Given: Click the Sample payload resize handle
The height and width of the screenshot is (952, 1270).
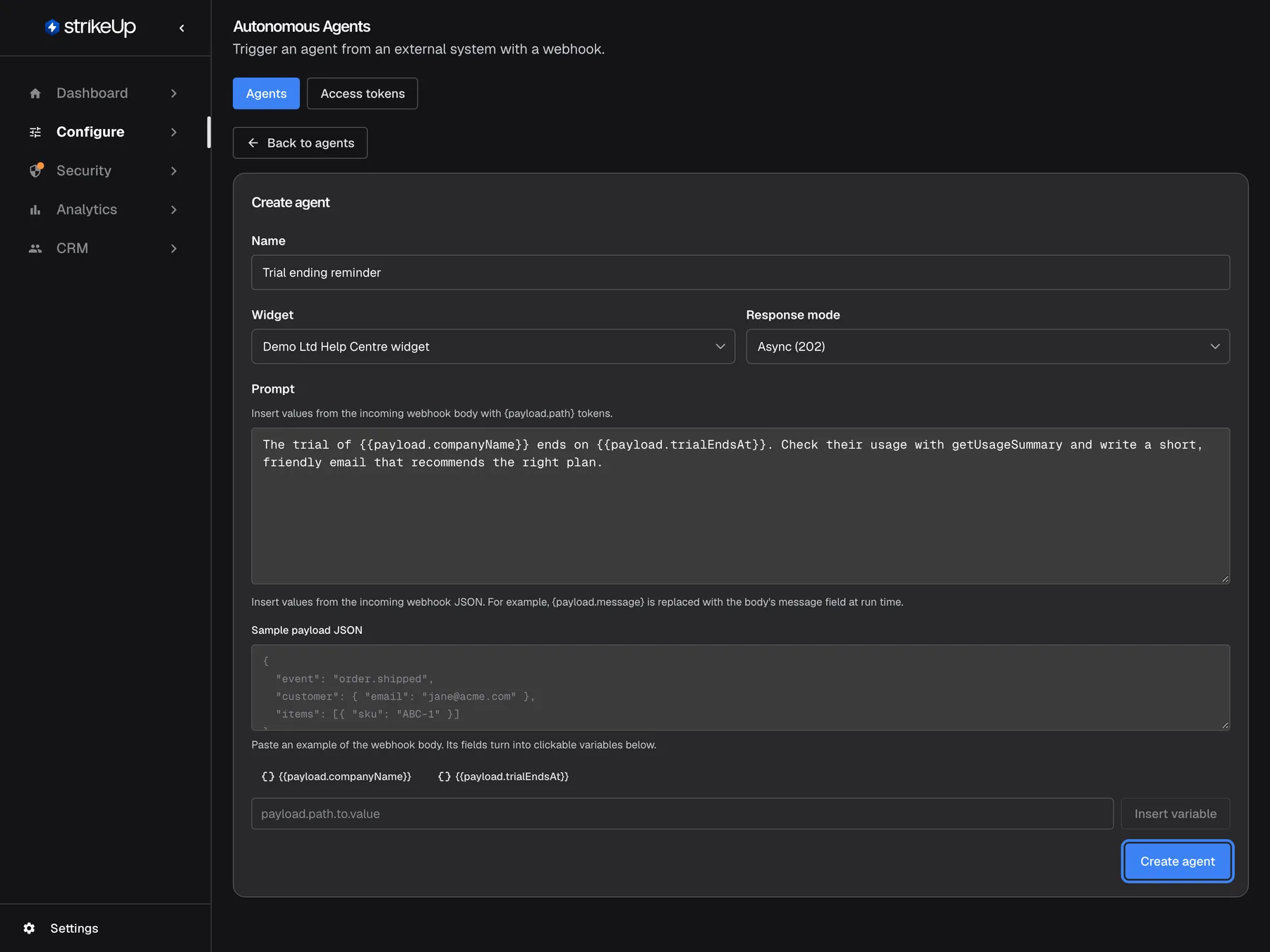Looking at the screenshot, I should 1224,725.
